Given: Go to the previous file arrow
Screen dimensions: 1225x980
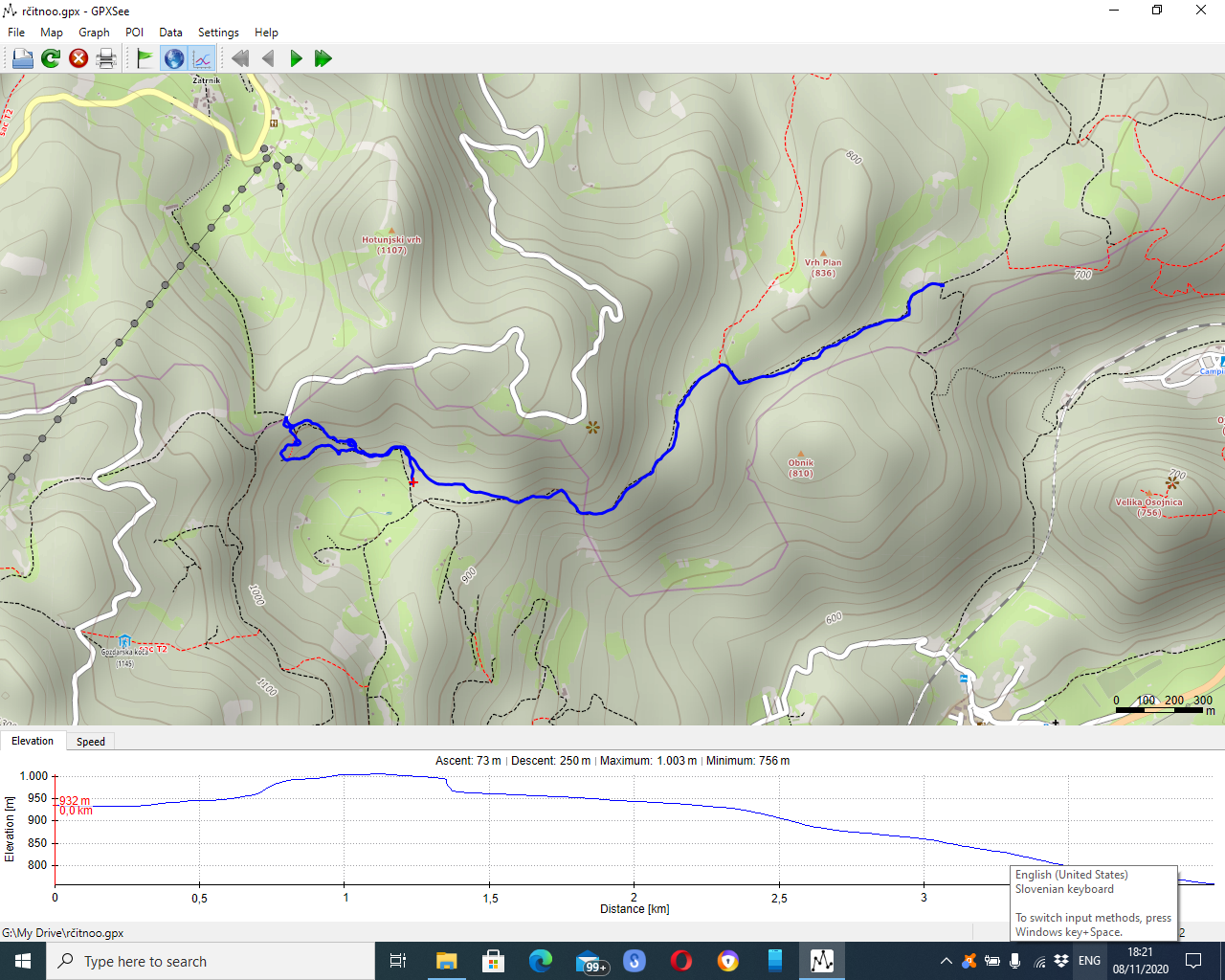Looking at the screenshot, I should tap(268, 58).
